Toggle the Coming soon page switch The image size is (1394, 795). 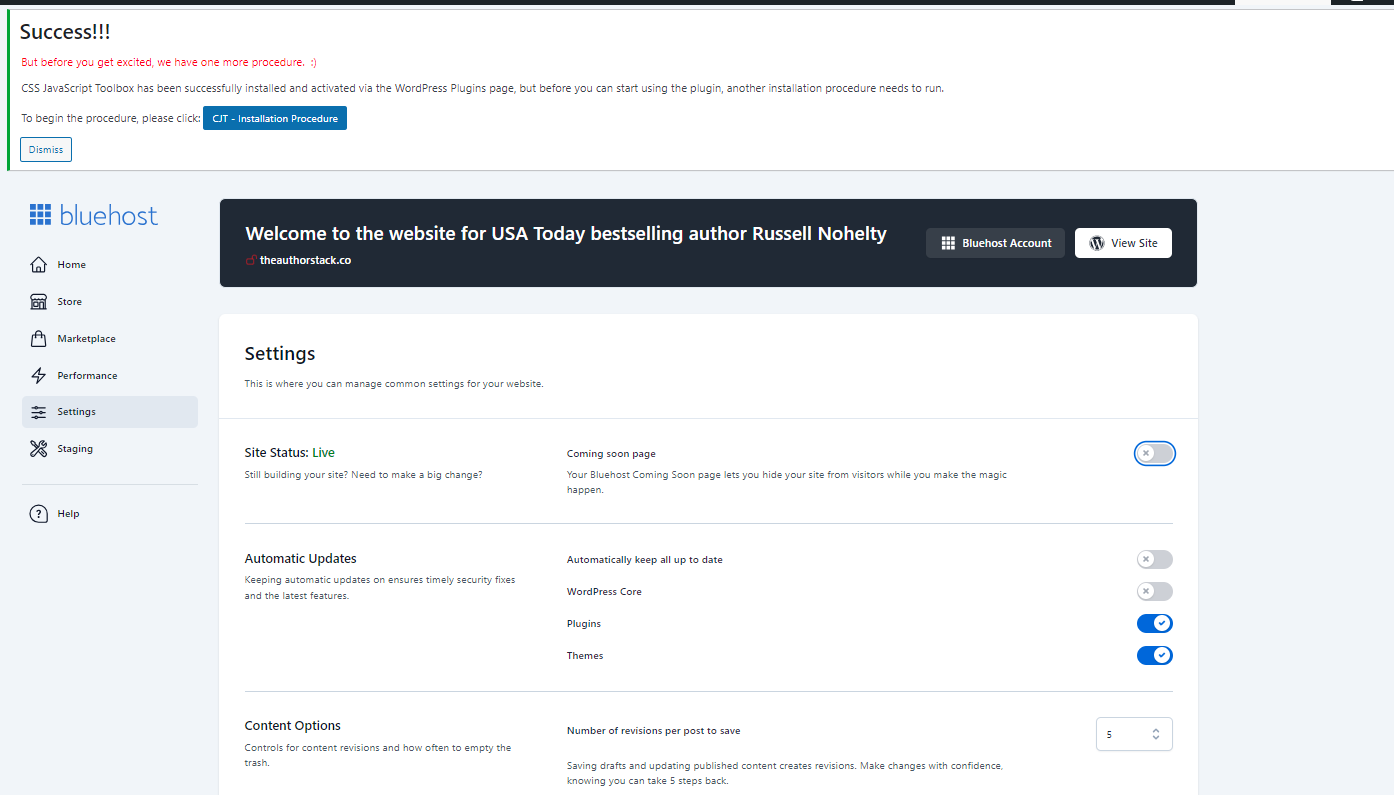[1155, 454]
